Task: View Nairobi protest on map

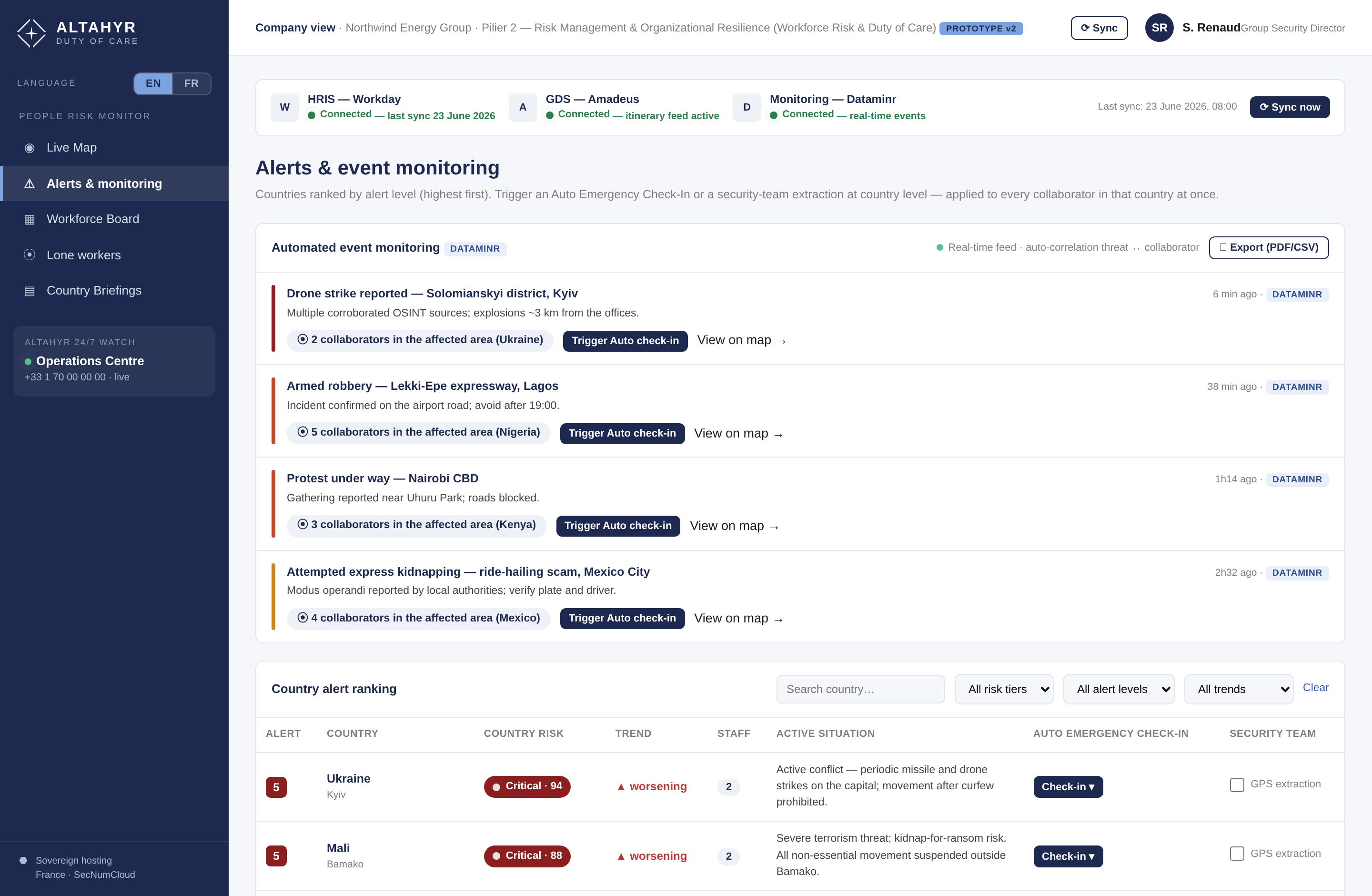Action: (x=735, y=526)
